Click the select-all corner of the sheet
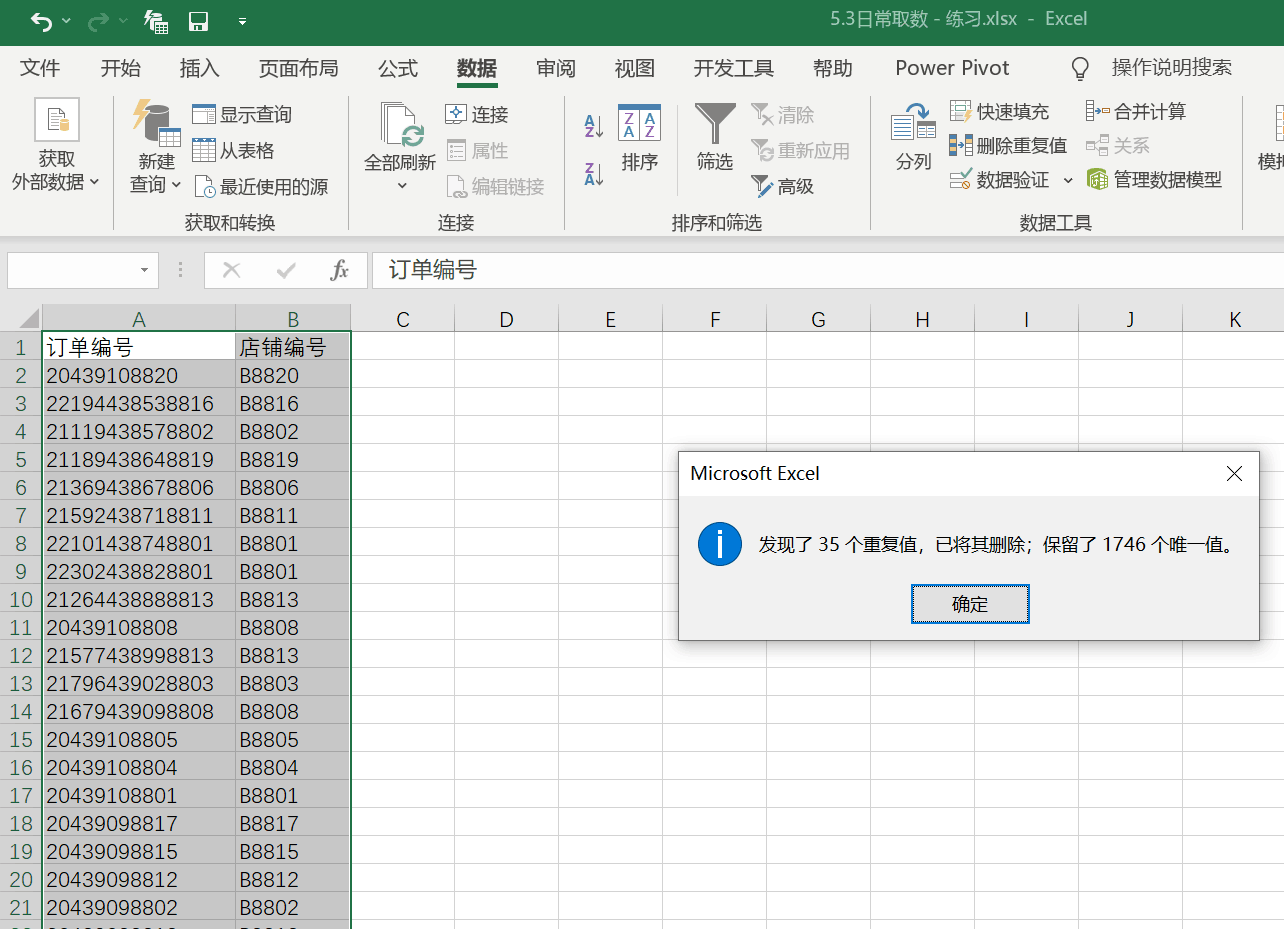 click(21, 319)
